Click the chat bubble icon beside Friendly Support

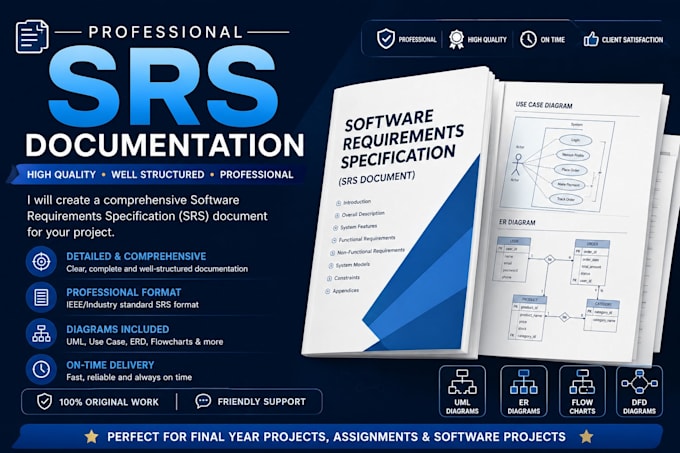point(203,401)
